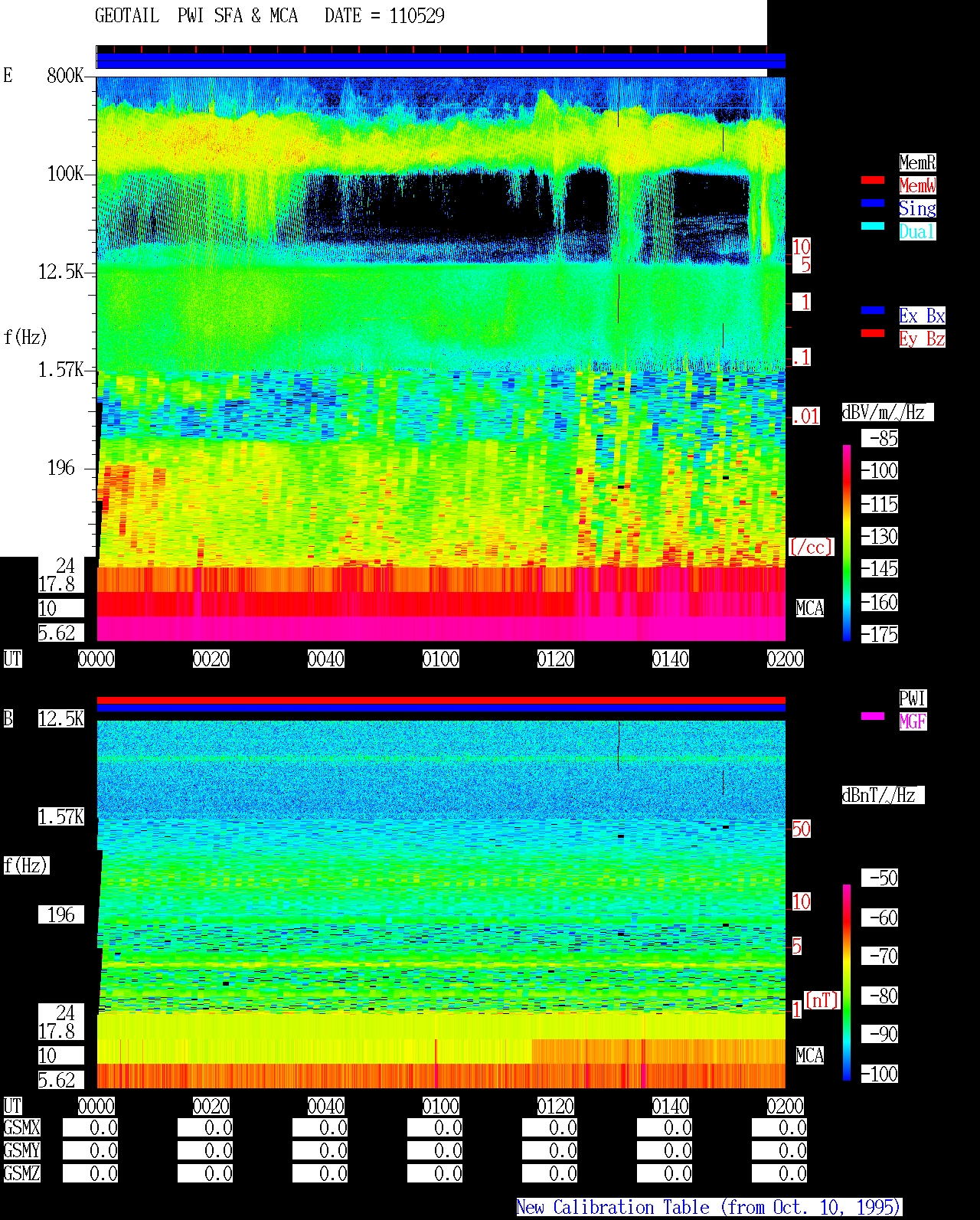The height and width of the screenshot is (1220, 980).
Task: Select the MGF legend label
Action: (913, 721)
